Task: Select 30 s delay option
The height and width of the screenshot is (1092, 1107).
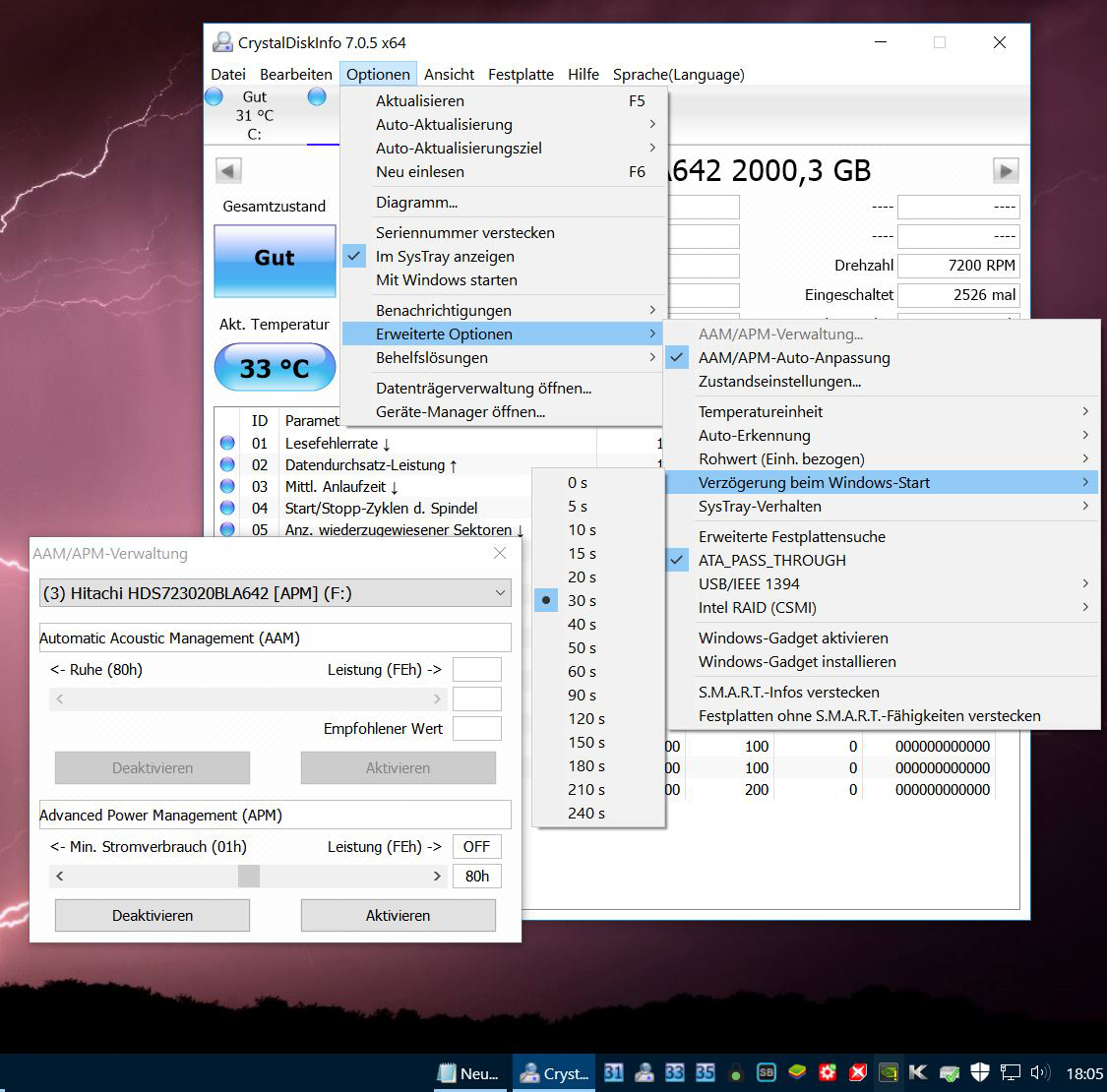Action: (x=598, y=601)
